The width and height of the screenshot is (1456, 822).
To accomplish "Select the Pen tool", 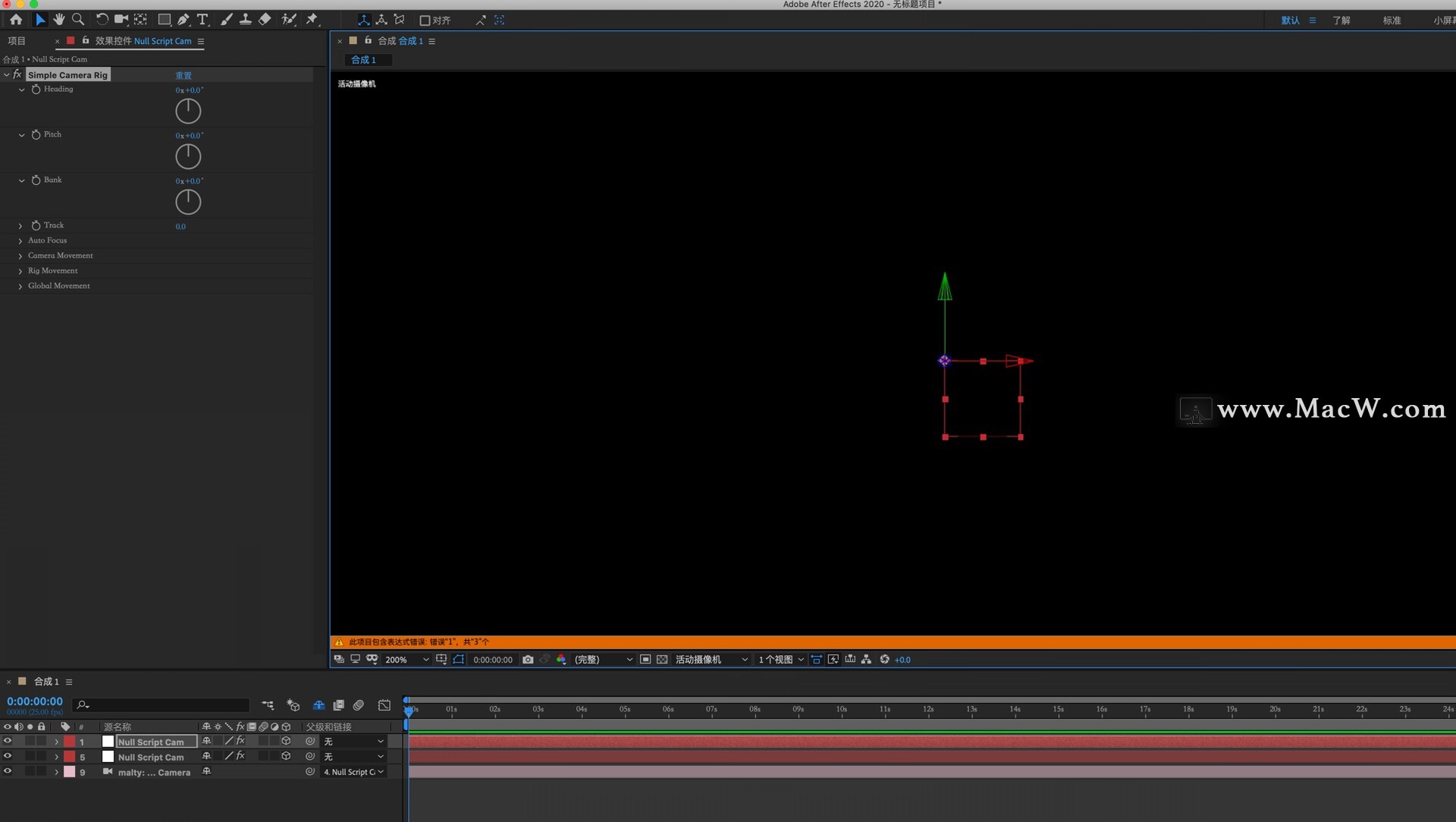I will (x=184, y=20).
